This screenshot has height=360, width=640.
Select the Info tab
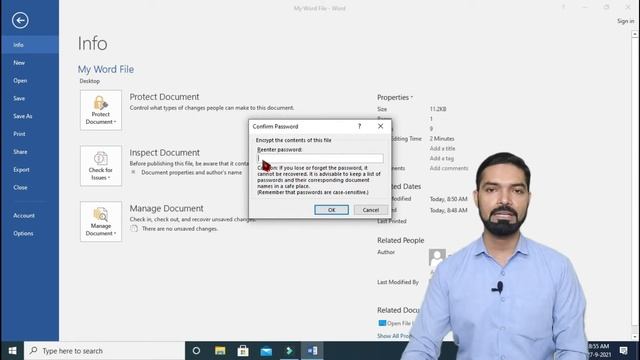(29, 45)
